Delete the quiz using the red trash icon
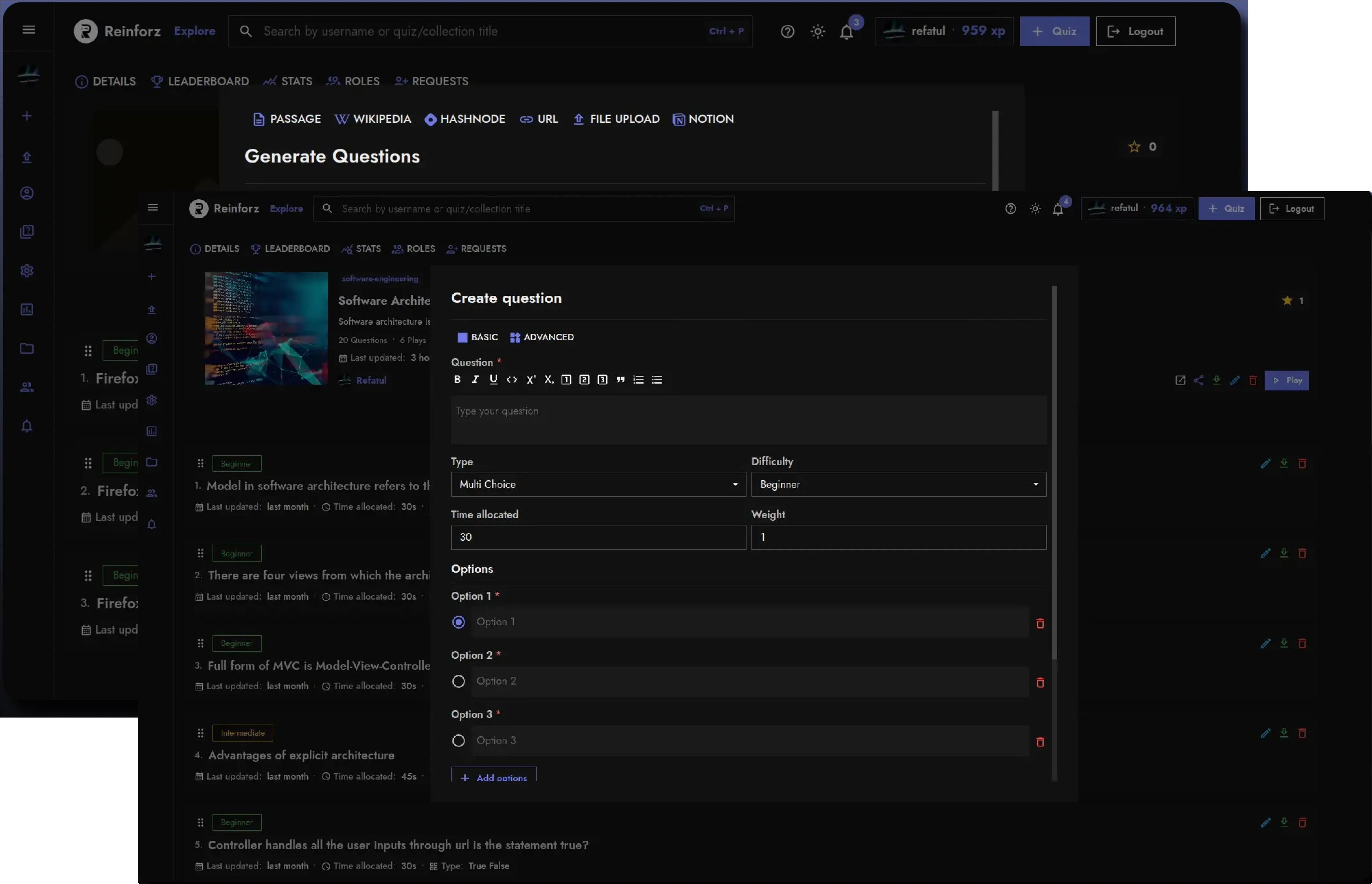The image size is (1372, 884). (x=1252, y=380)
